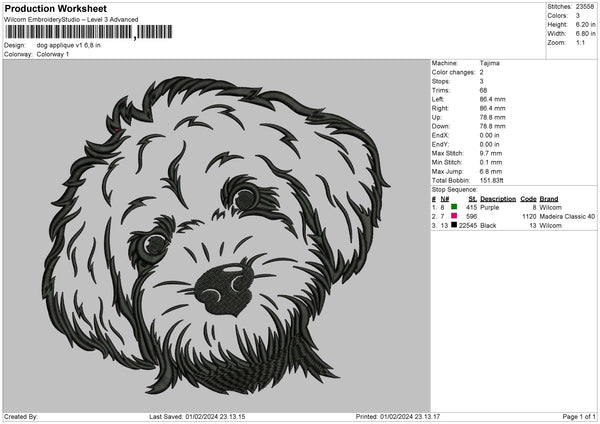
Task: Click the EndX value 0.00 in
Action: tap(489, 135)
